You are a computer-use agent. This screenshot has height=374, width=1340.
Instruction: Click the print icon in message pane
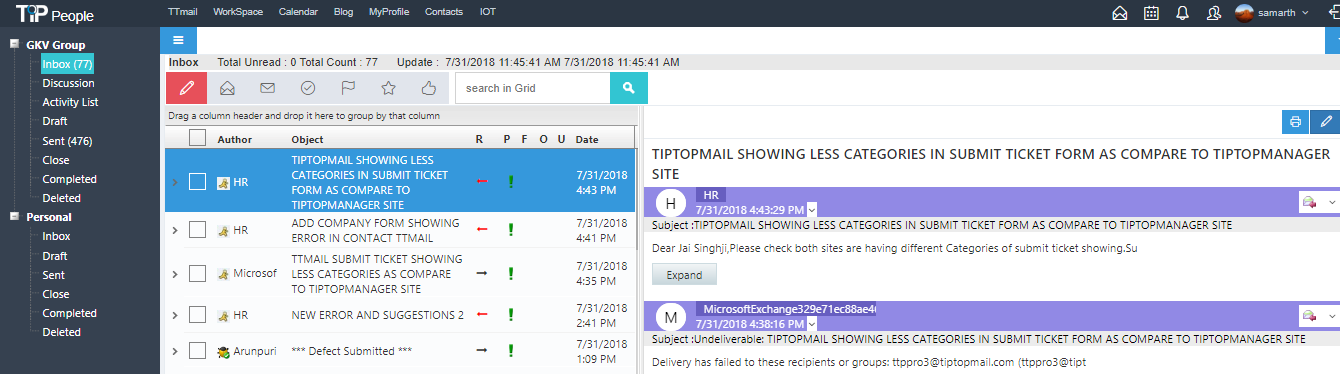1295,121
